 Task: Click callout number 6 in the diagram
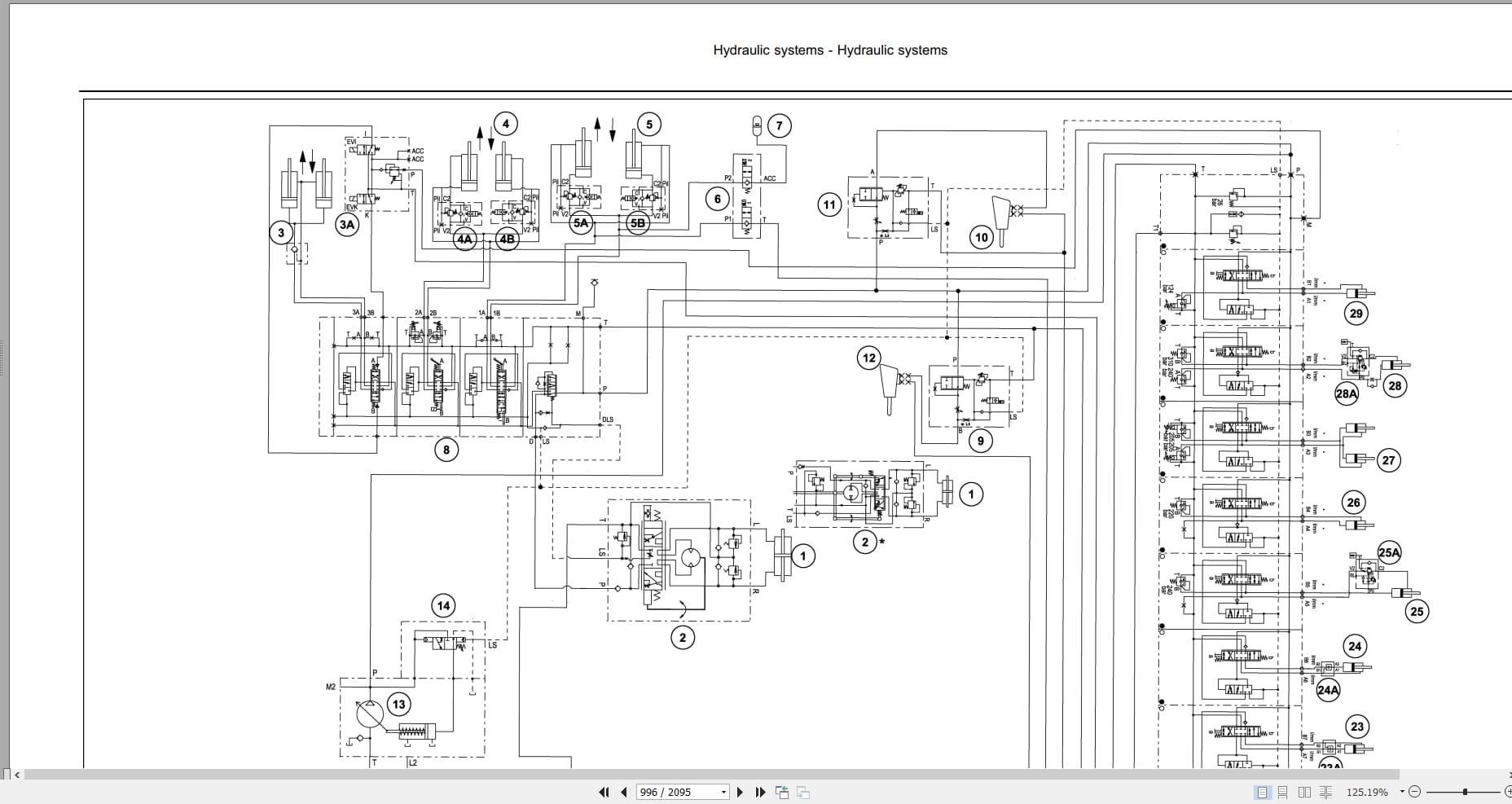coord(718,199)
